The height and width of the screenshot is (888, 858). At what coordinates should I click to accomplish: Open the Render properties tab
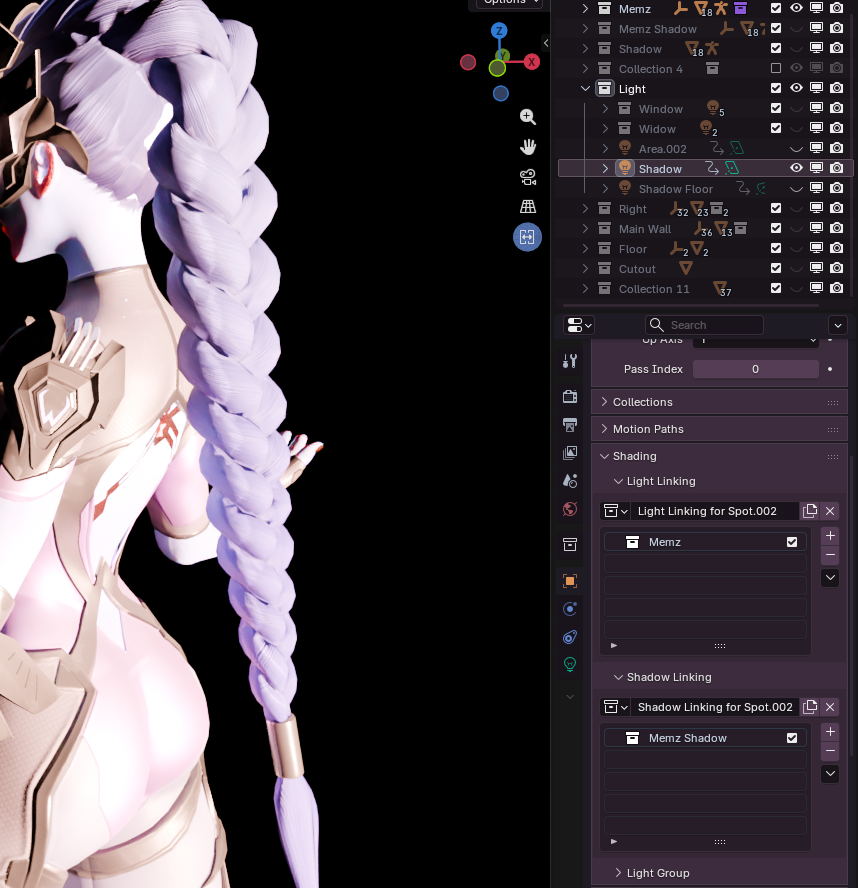point(570,396)
